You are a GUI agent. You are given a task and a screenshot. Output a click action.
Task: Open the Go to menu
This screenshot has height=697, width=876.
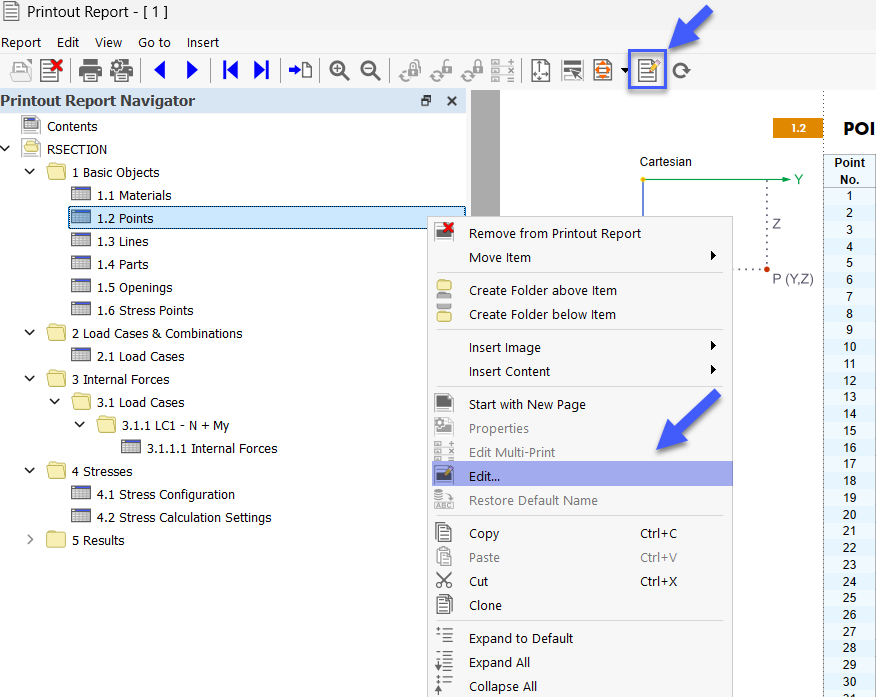coord(154,42)
